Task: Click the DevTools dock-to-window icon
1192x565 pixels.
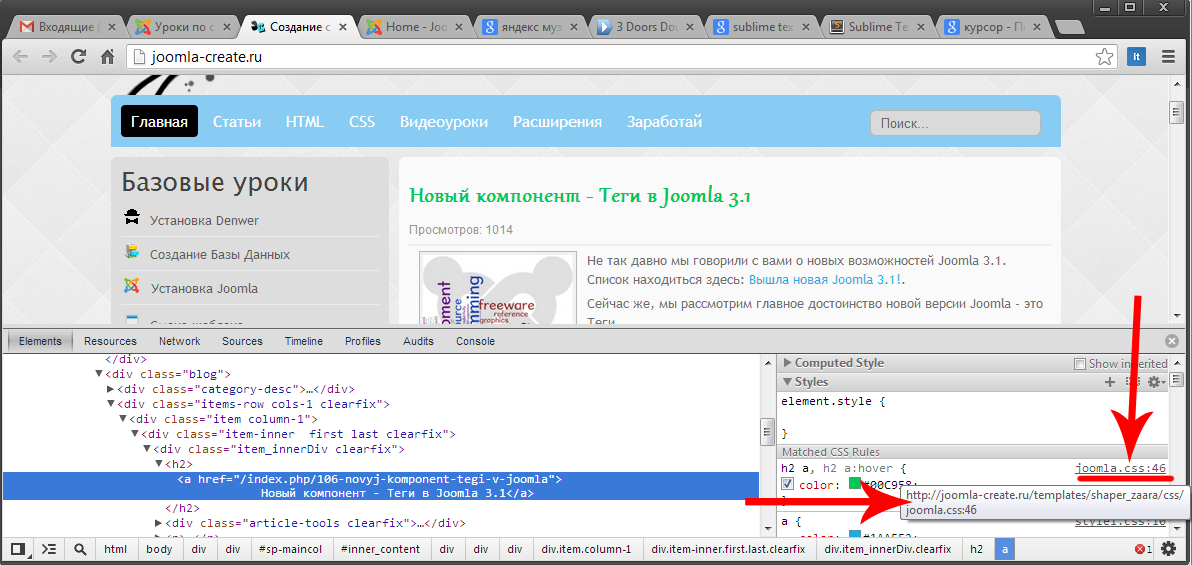Action: click(x=17, y=549)
